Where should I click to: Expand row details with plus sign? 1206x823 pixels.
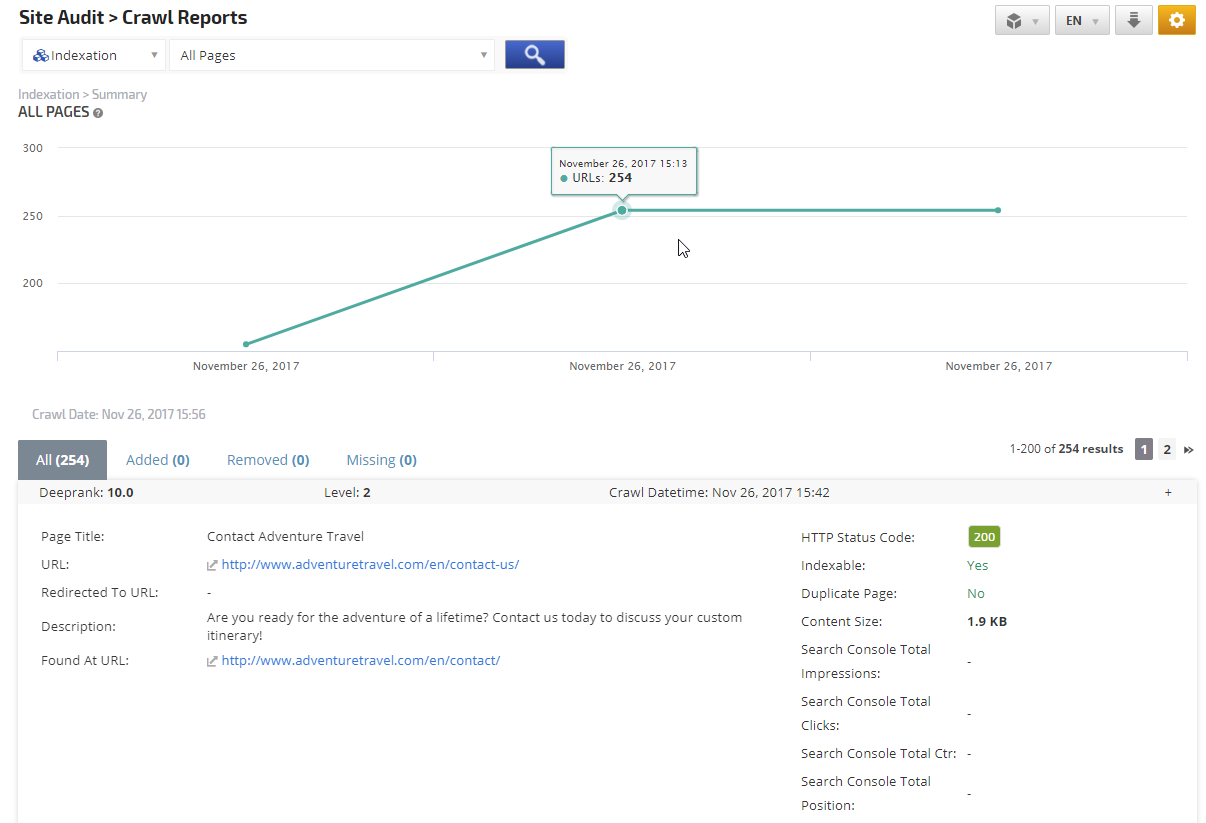1168,492
